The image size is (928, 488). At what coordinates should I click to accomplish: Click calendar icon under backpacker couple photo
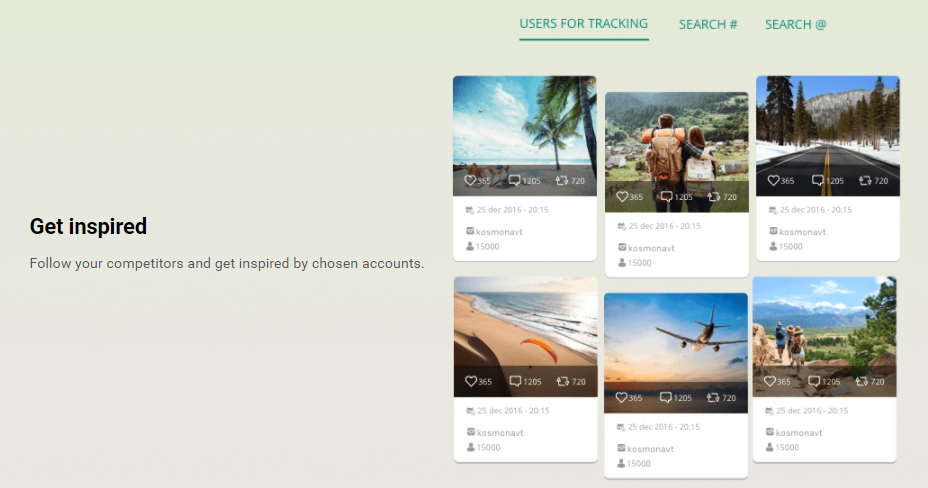point(621,226)
